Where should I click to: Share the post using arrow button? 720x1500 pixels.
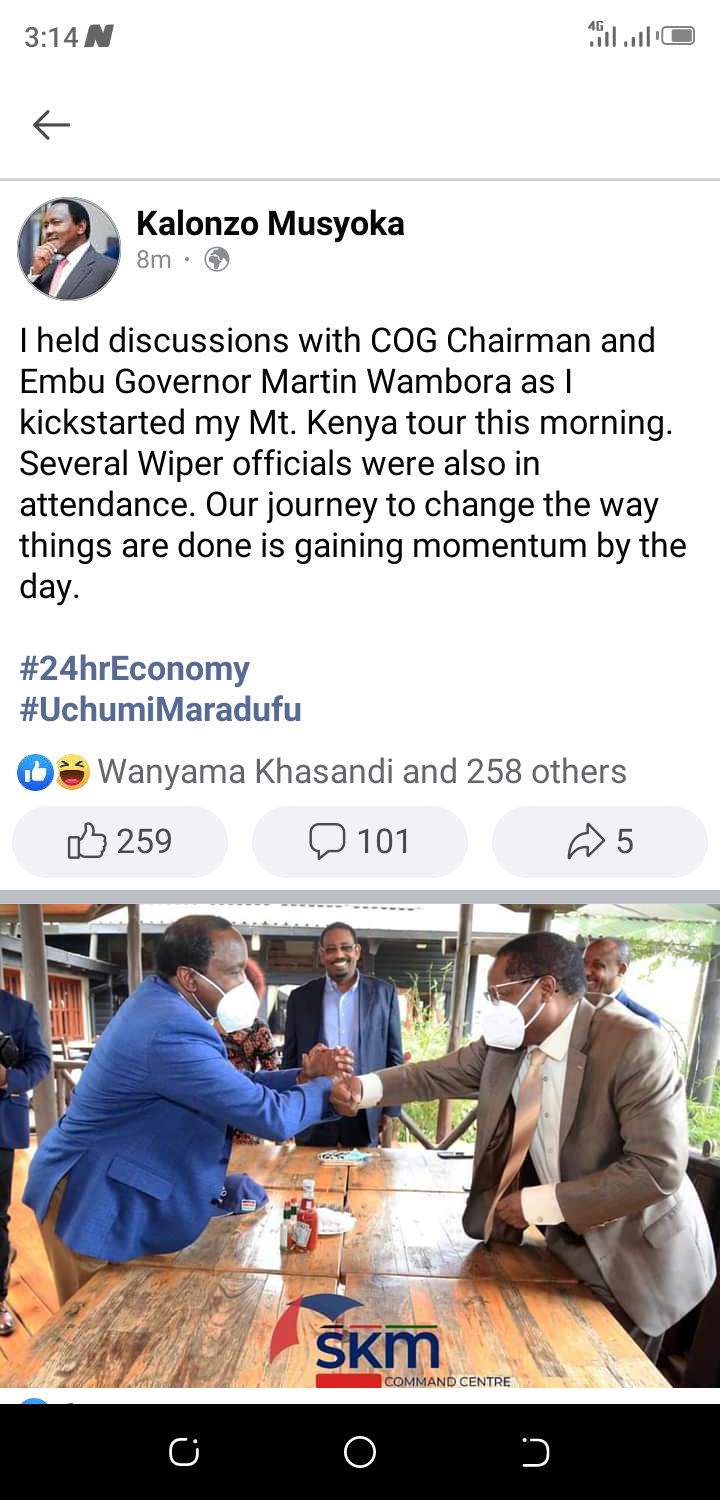(x=600, y=841)
